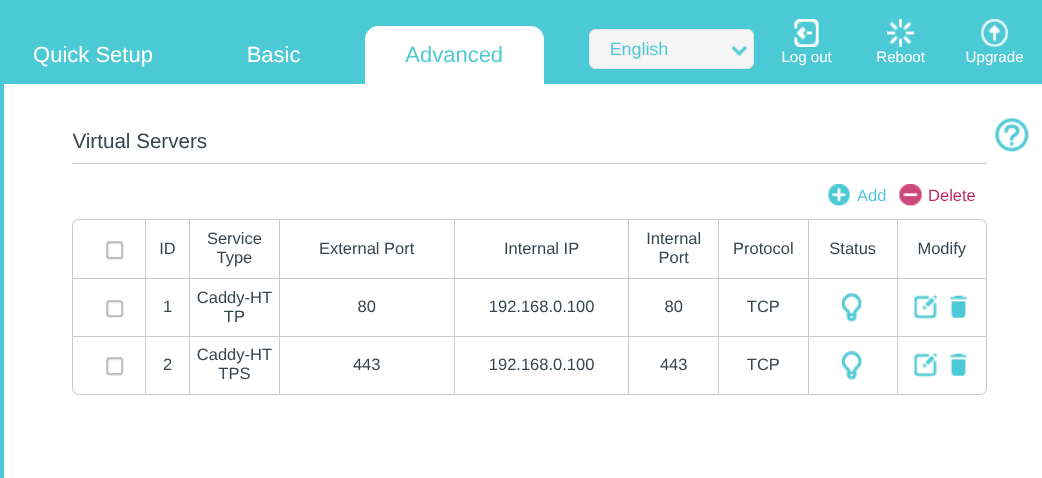Image resolution: width=1042 pixels, height=478 pixels.
Task: Edit the Caddy-HTTP virtual server entry
Action: pos(926,307)
